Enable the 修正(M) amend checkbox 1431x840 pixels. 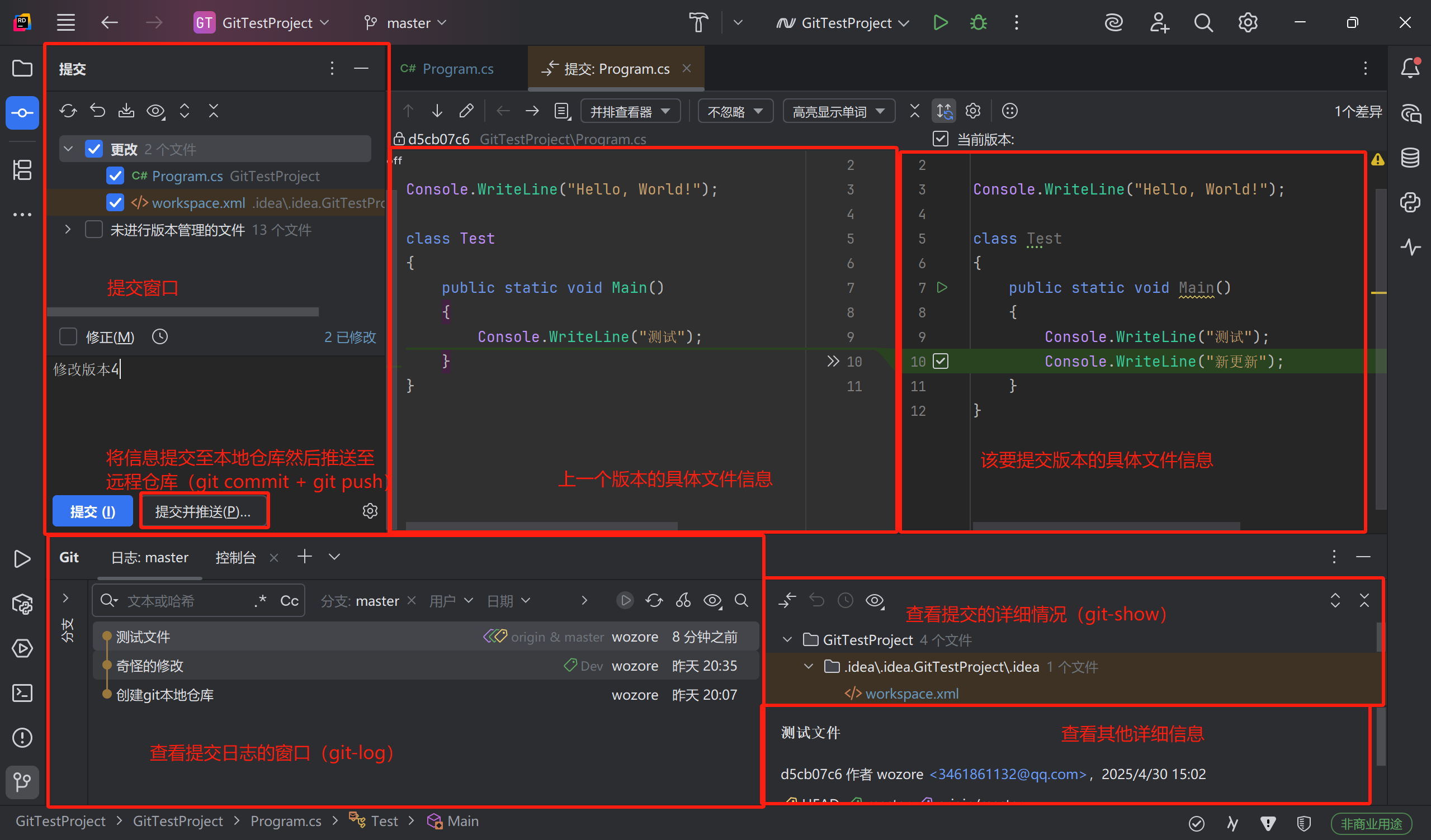68,336
